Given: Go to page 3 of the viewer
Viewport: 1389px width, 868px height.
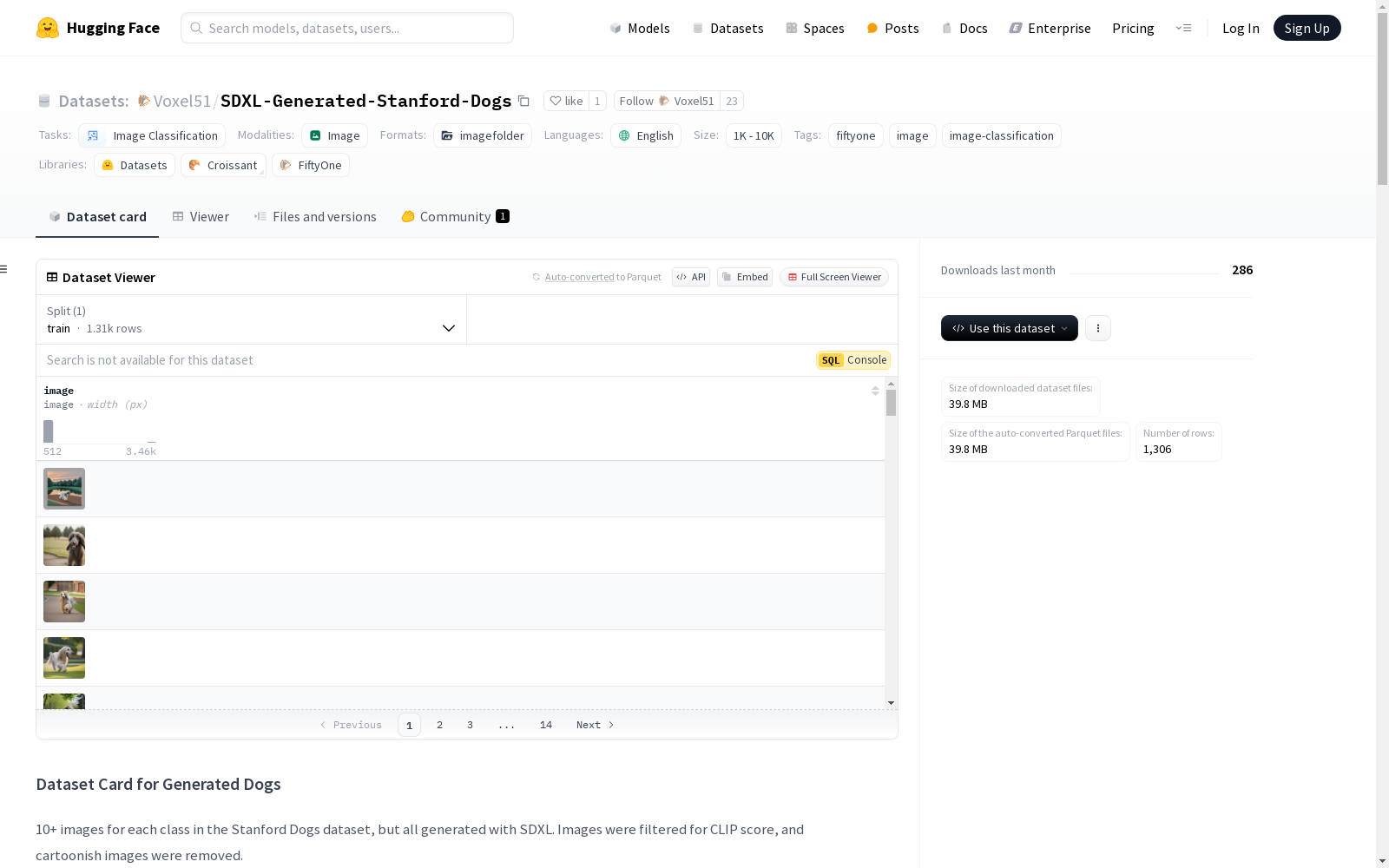Looking at the screenshot, I should coord(471,725).
